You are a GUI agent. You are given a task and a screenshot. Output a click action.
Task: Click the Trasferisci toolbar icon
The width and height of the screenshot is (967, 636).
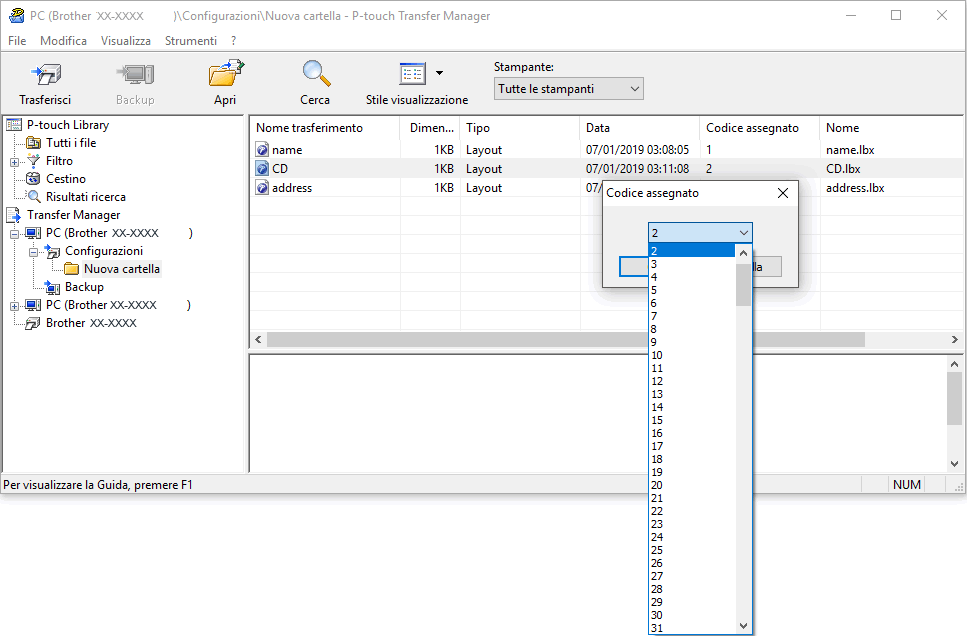[x=46, y=75]
